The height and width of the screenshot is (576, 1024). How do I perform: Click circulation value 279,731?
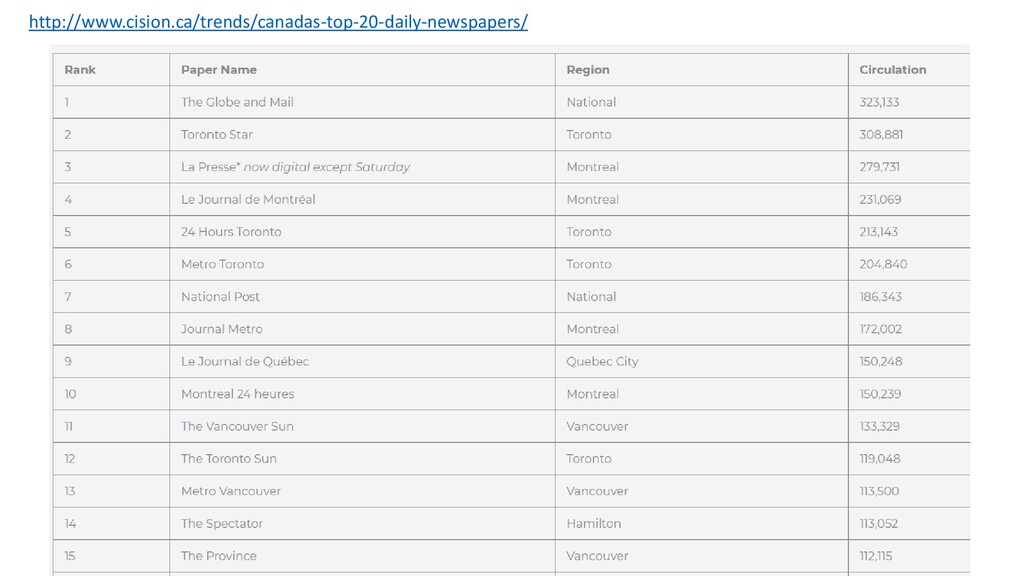pos(879,167)
